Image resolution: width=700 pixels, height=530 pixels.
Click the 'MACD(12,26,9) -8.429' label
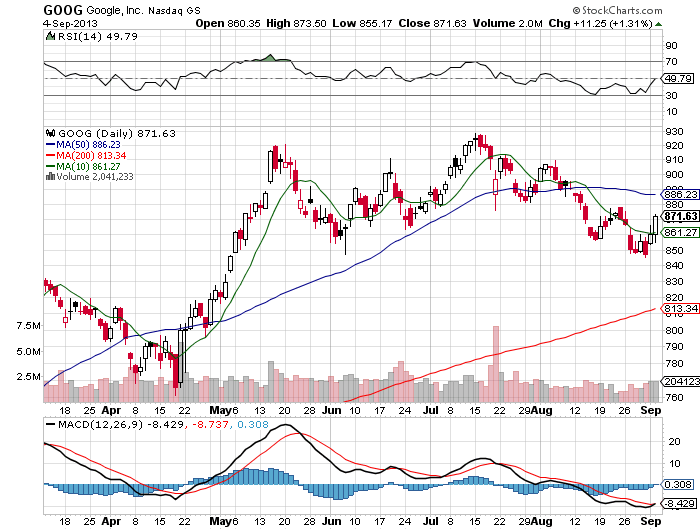click(x=121, y=424)
